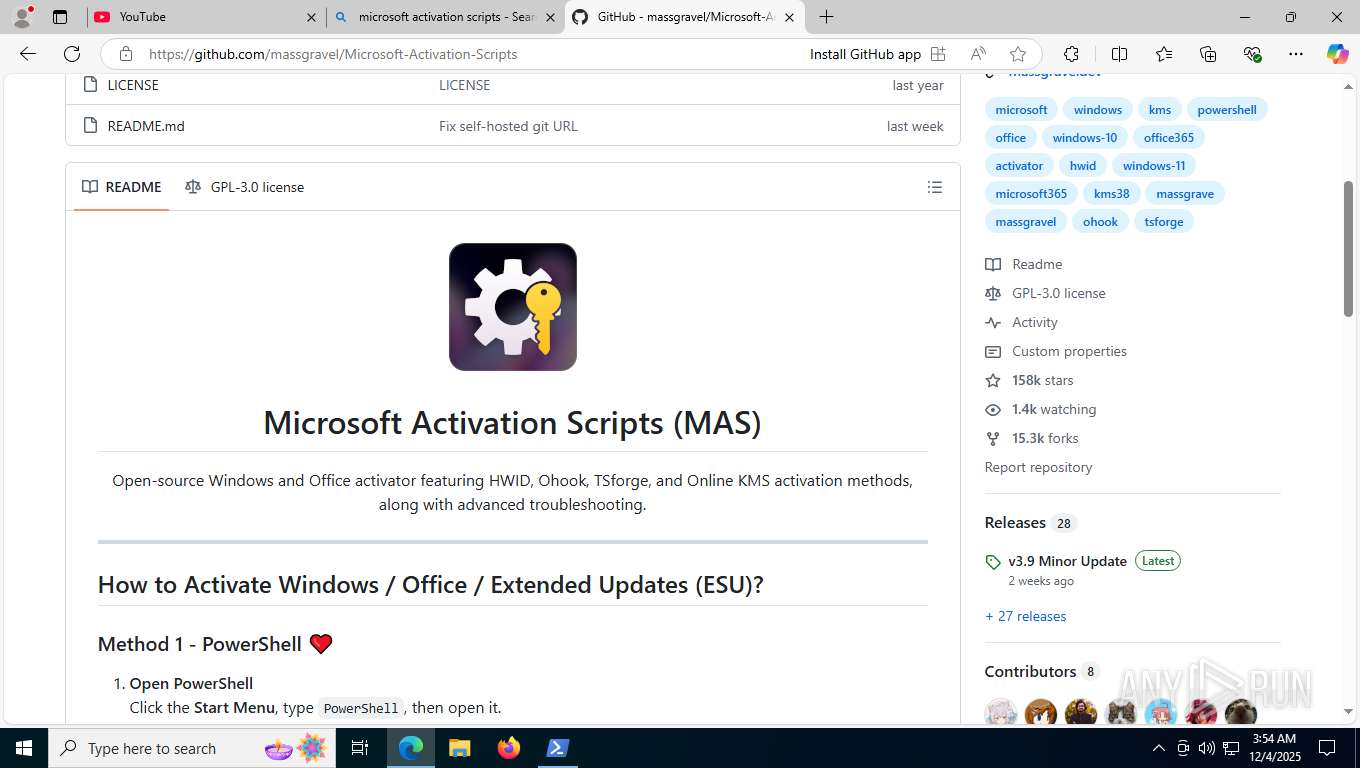This screenshot has height=768, width=1360.
Task: Open Collections icon in toolbar
Action: click(x=1208, y=54)
